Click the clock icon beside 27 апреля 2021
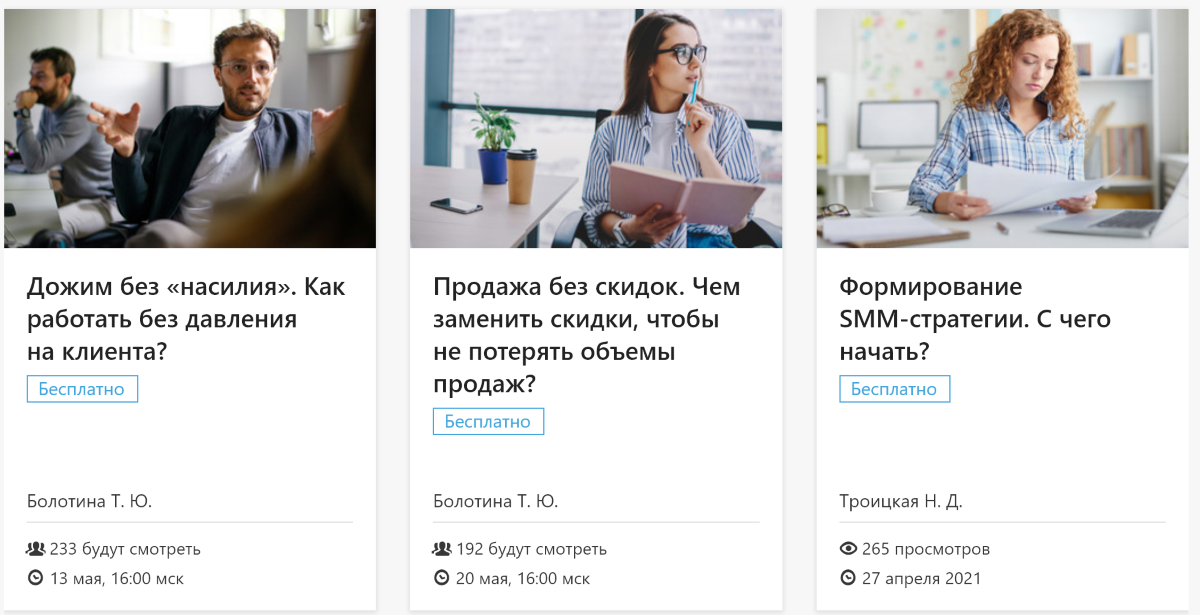This screenshot has width=1200, height=615. [849, 578]
